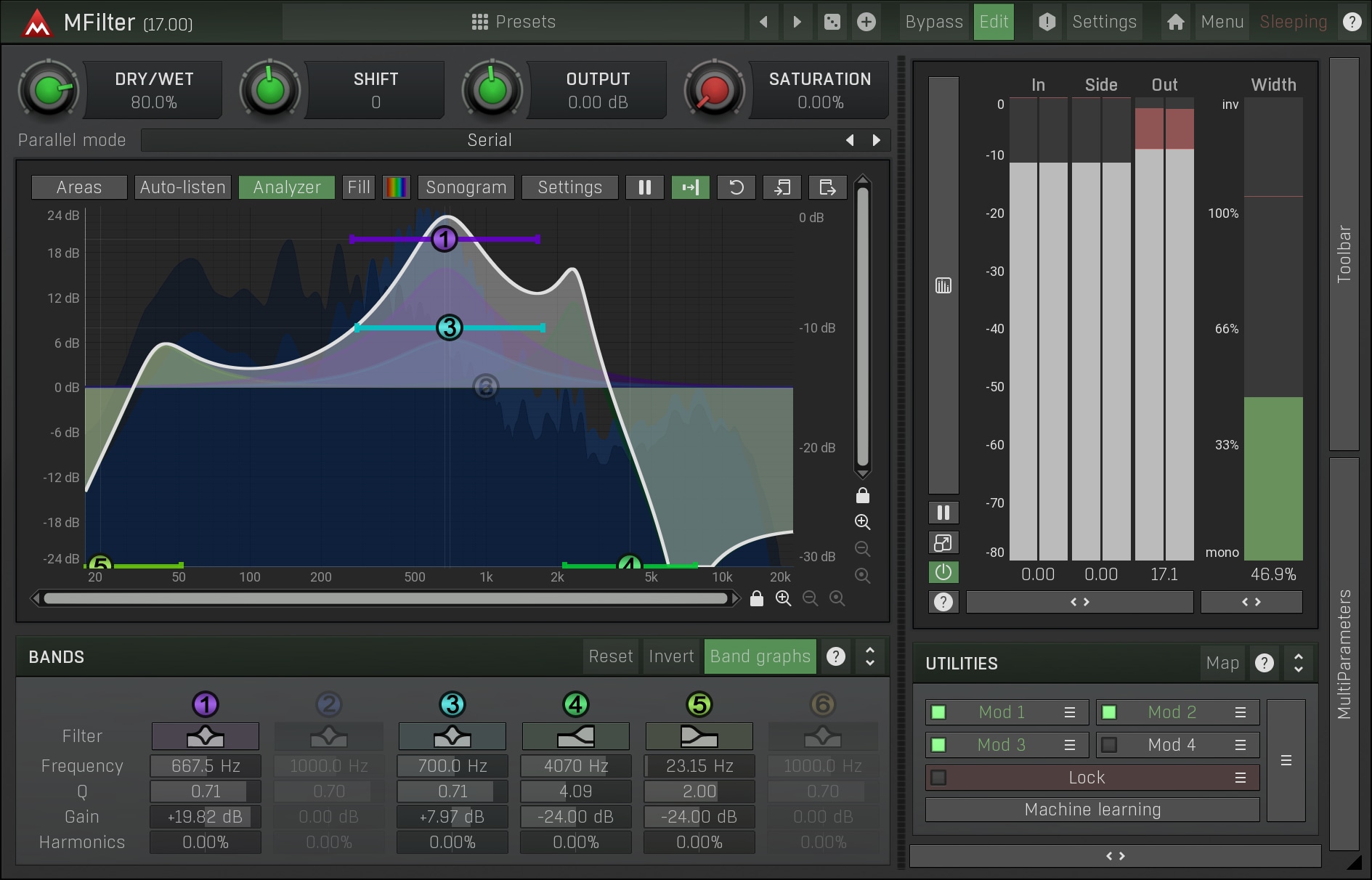This screenshot has height=880, width=1372.
Task: Expand the Mod 1 options menu
Action: (x=1070, y=712)
